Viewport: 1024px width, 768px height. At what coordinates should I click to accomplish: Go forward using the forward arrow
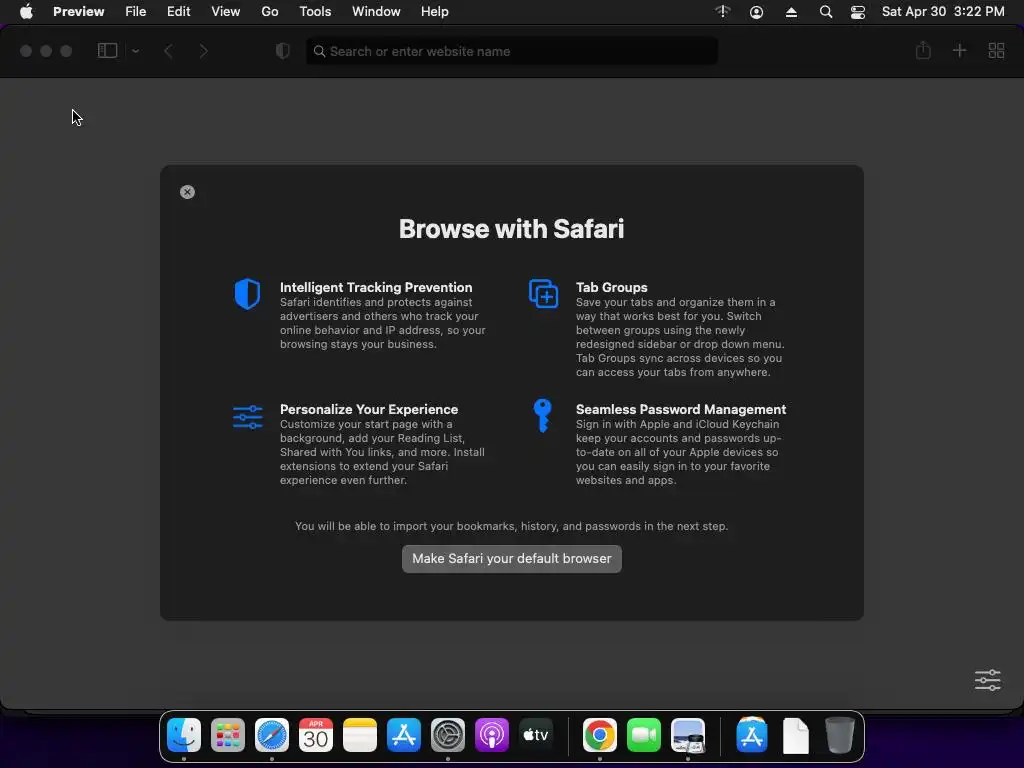coord(204,51)
